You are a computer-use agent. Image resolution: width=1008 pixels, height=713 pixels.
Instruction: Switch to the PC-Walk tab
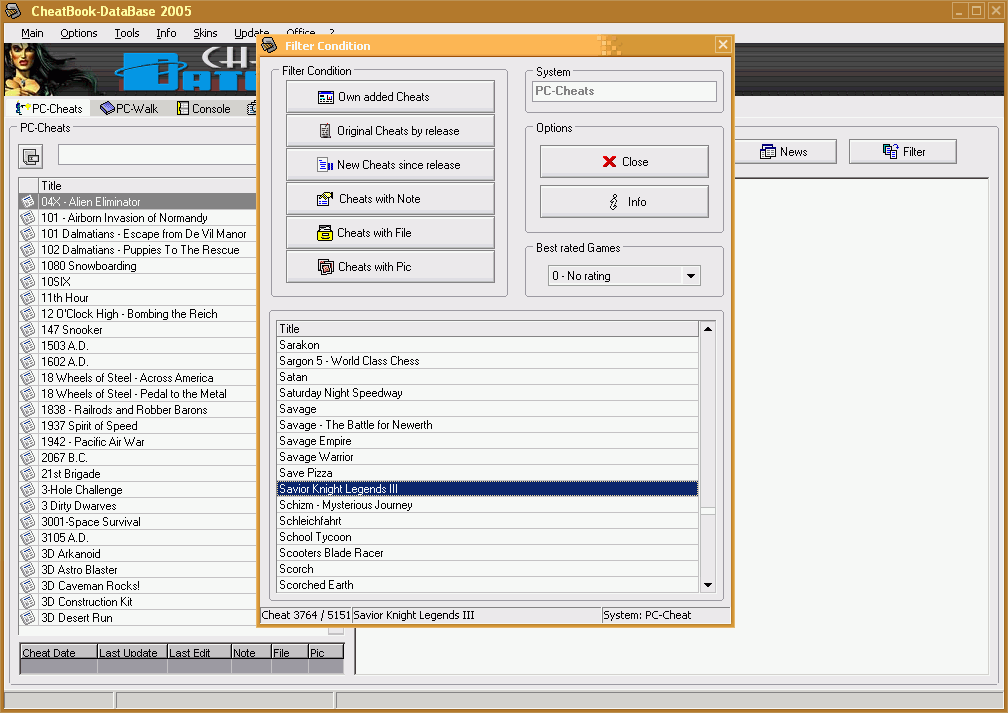click(128, 109)
